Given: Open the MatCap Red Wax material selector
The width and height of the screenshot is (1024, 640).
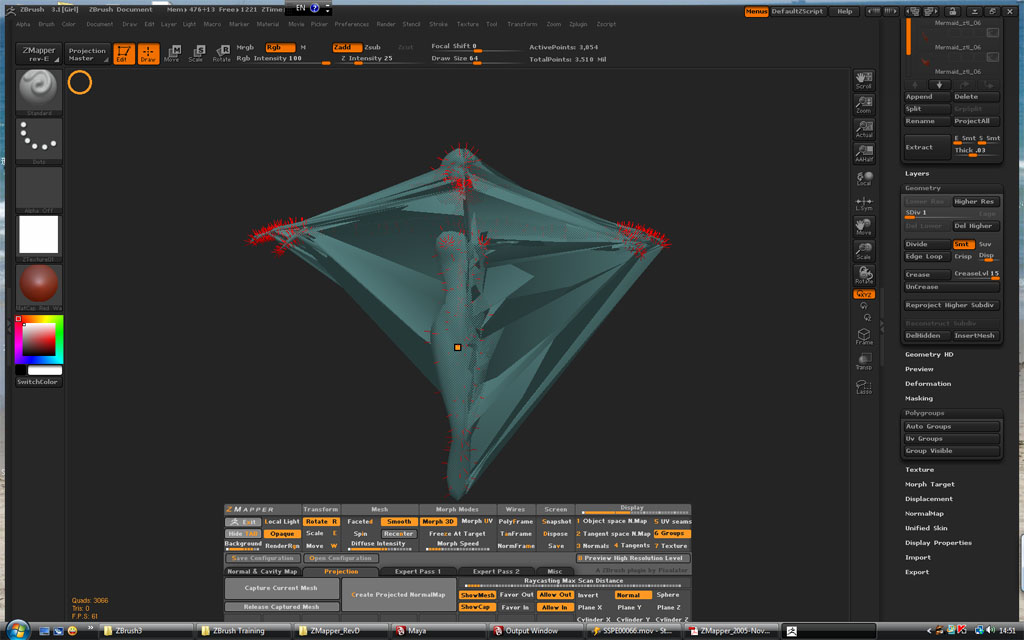Looking at the screenshot, I should 39,287.
